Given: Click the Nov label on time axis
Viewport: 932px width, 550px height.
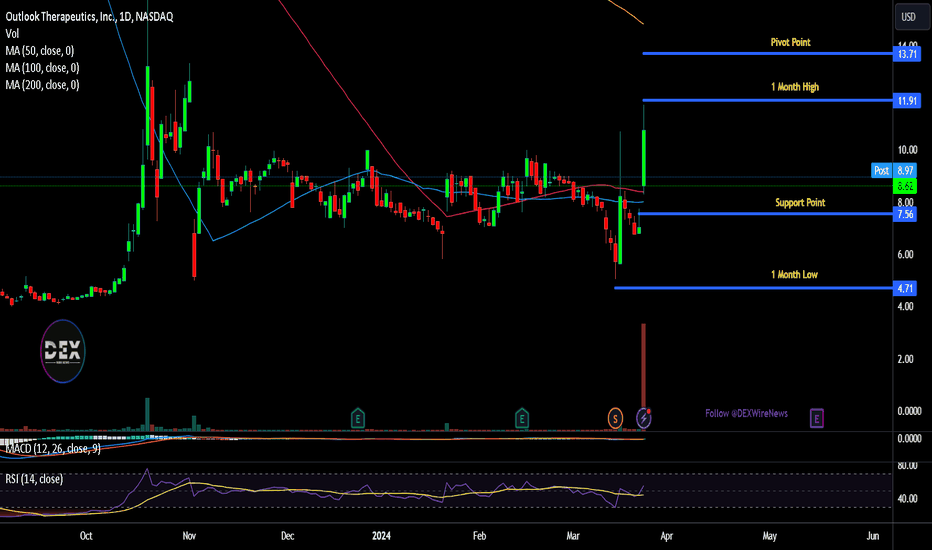Looking at the screenshot, I should tap(189, 536).
